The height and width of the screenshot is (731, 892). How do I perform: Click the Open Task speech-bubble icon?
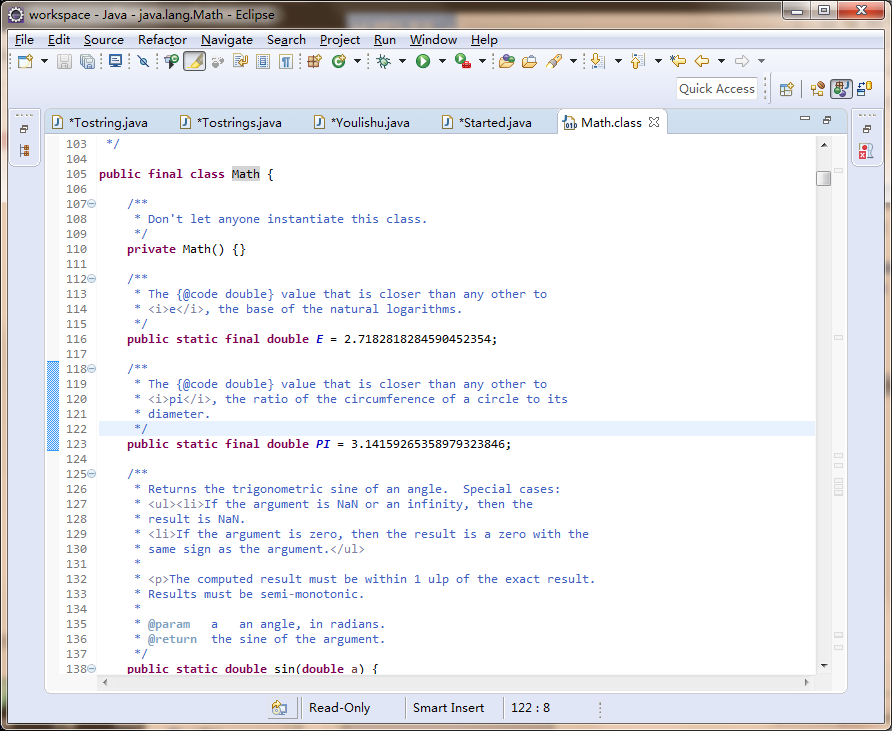click(x=171, y=61)
